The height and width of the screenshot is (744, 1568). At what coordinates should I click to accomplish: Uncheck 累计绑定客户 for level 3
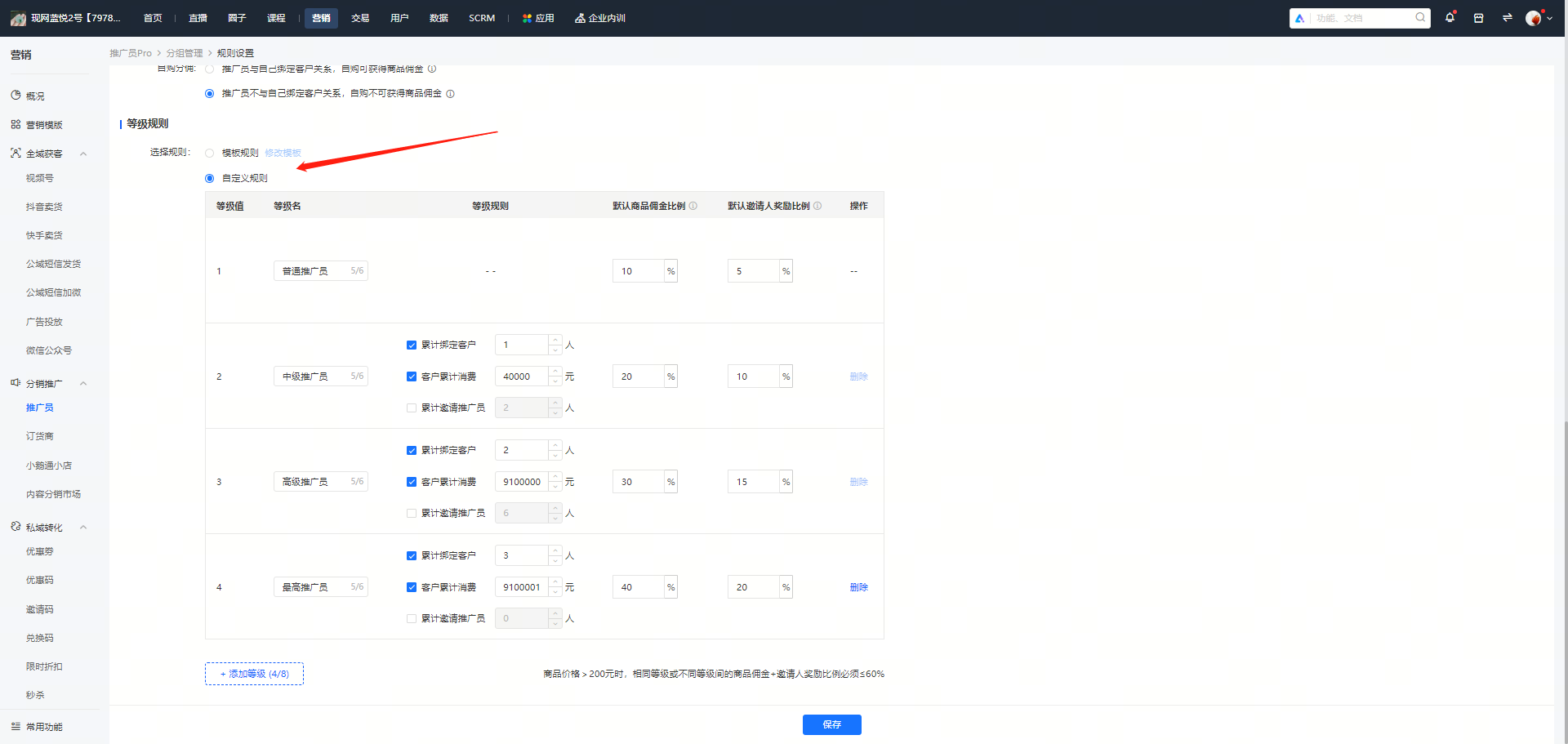click(412, 451)
